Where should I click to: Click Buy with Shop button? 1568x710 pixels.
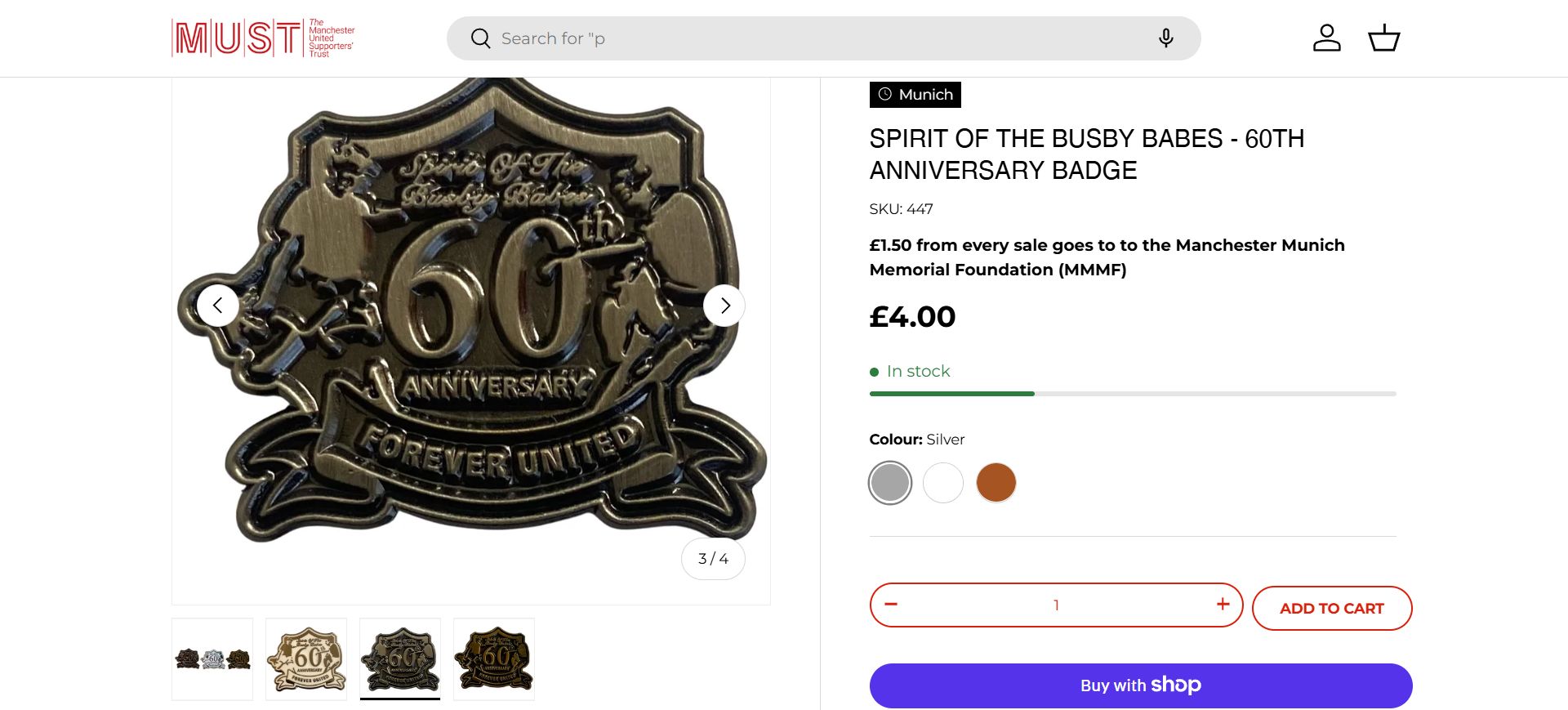[x=1141, y=685]
